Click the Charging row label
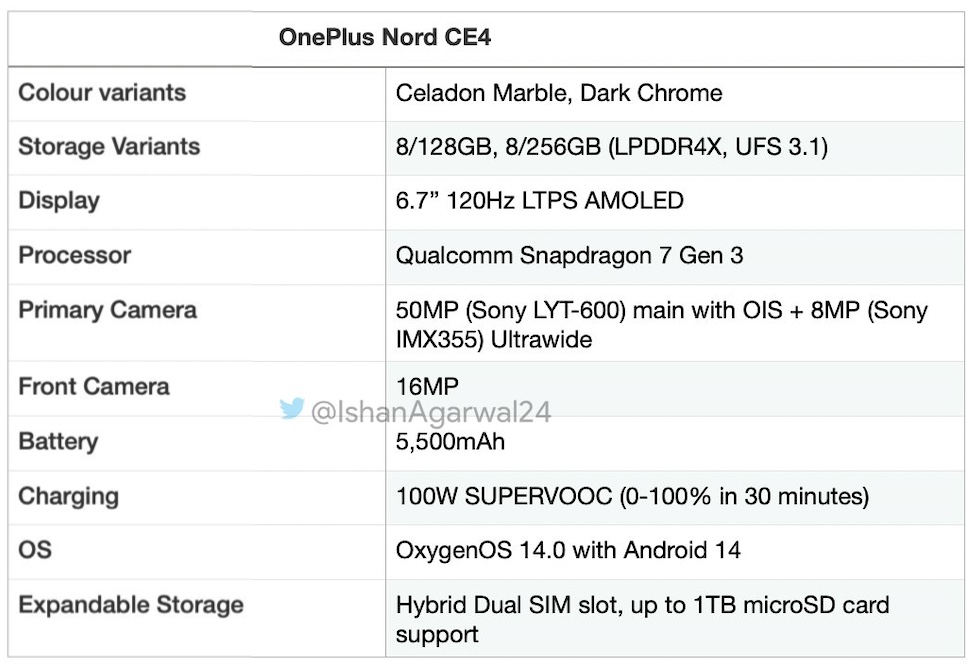This screenshot has width=968, height=667. tap(69, 497)
